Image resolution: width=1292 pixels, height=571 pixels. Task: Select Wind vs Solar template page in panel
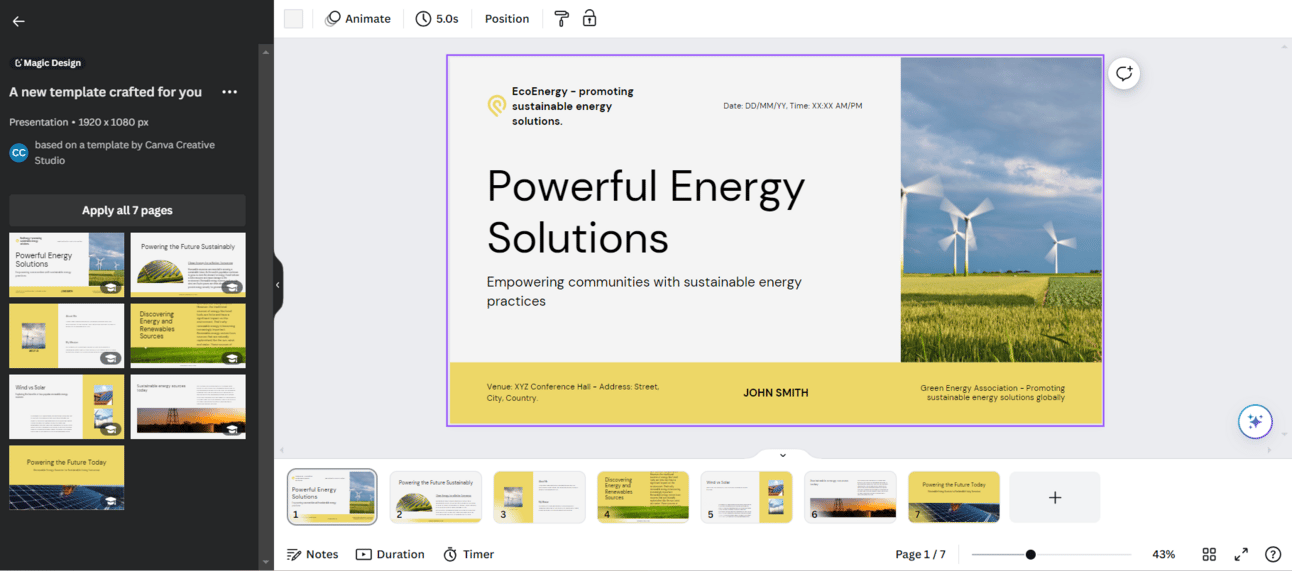point(67,407)
